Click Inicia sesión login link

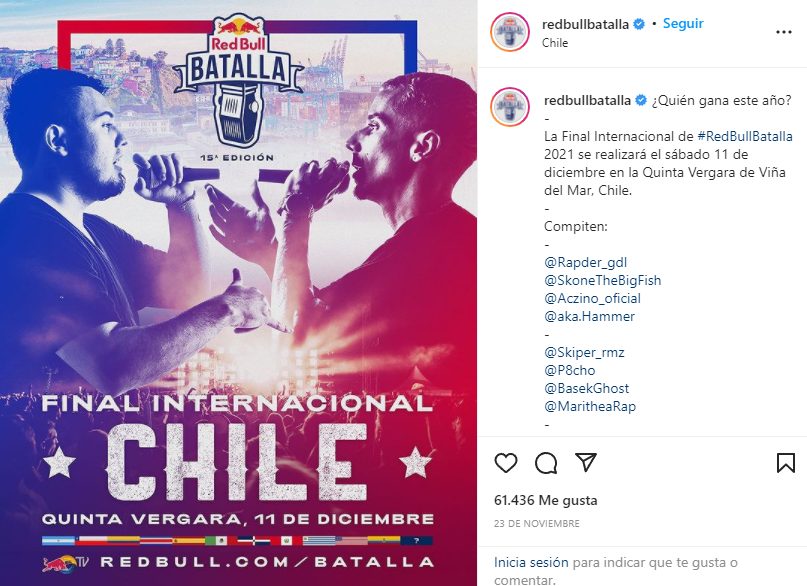click(531, 562)
